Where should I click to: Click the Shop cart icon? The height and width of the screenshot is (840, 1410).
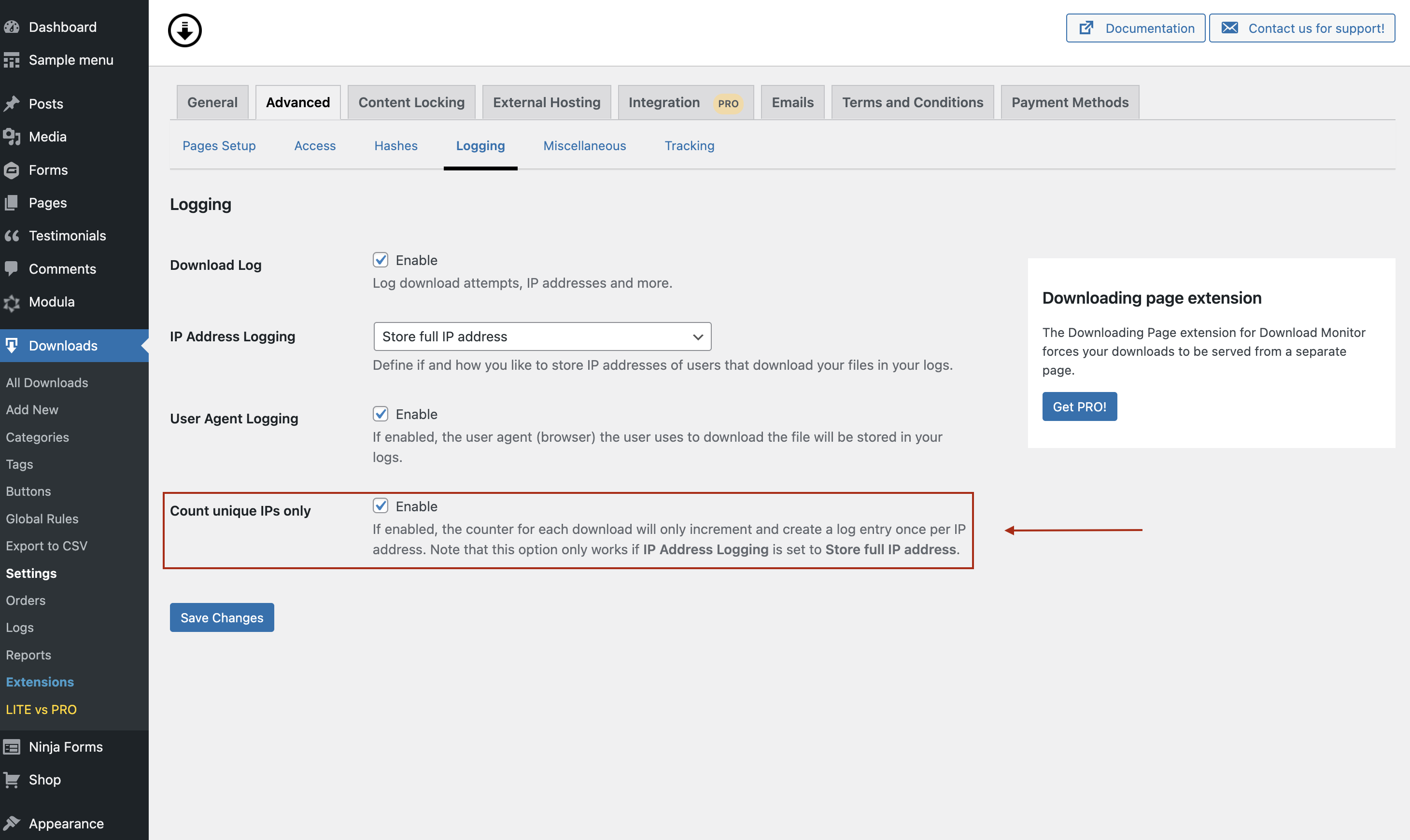[x=12, y=780]
